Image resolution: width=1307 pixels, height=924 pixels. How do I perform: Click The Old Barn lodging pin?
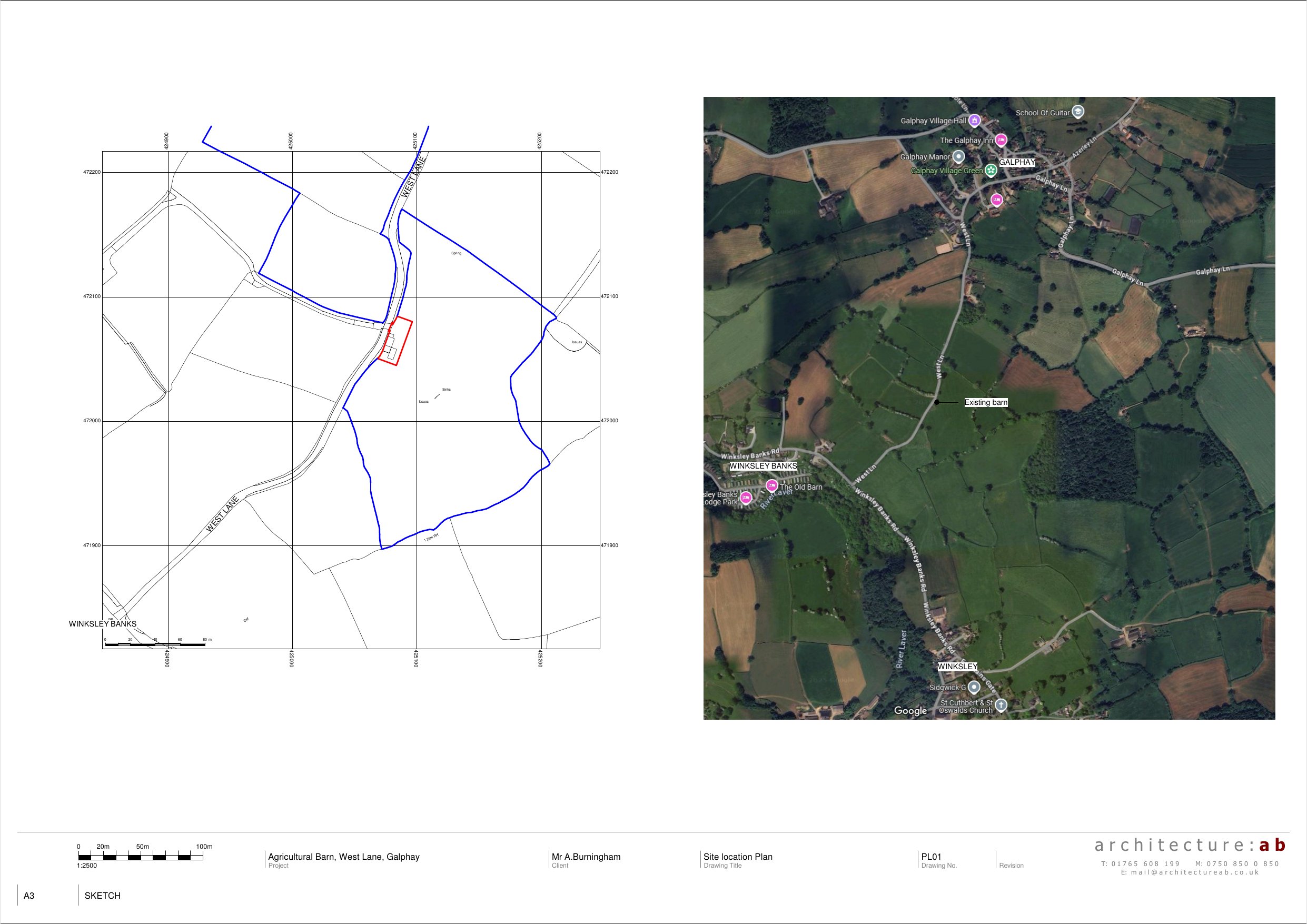tap(772, 485)
